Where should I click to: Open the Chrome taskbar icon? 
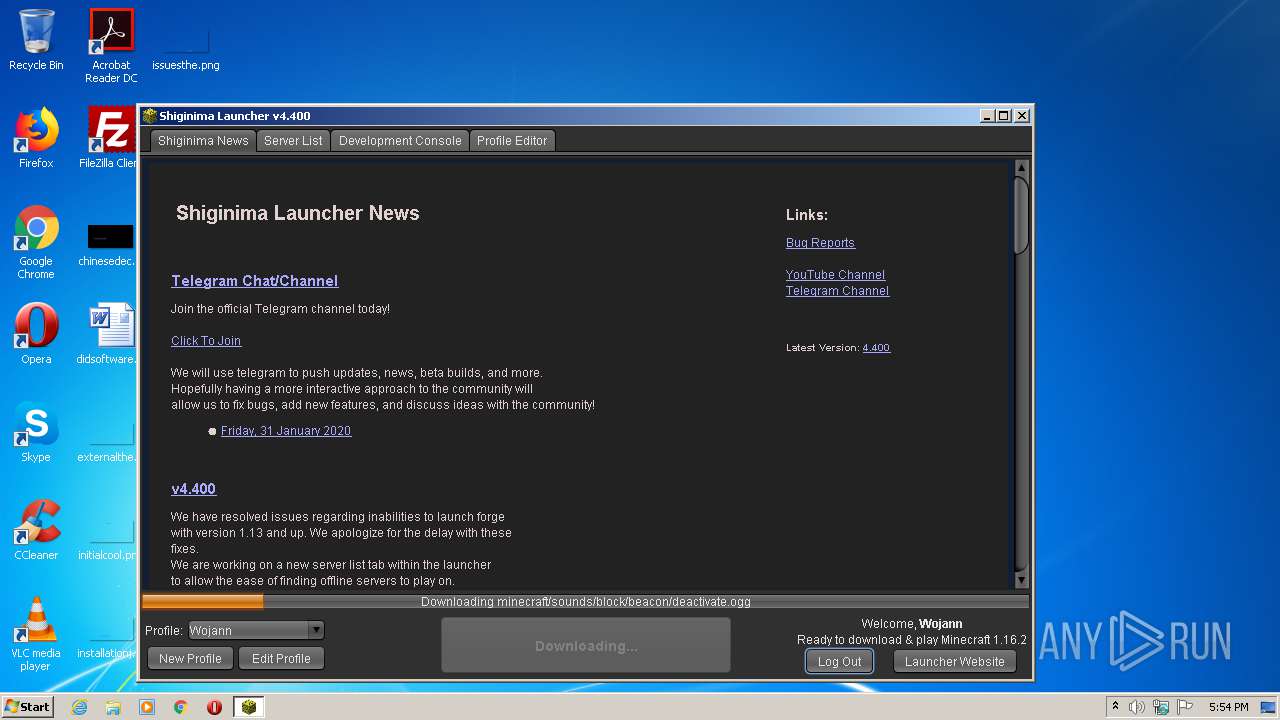(181, 707)
